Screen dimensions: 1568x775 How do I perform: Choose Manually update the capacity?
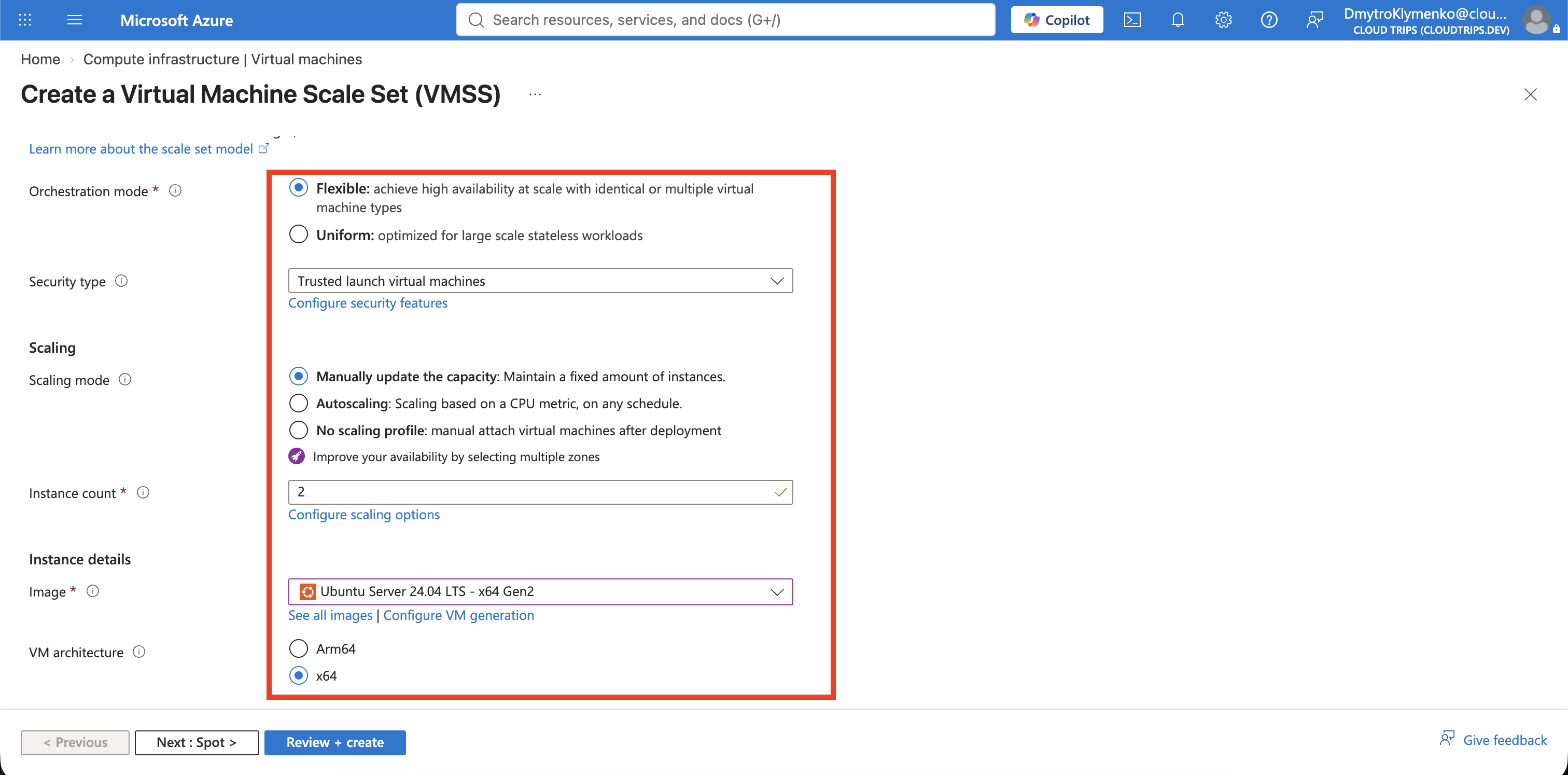coord(298,376)
